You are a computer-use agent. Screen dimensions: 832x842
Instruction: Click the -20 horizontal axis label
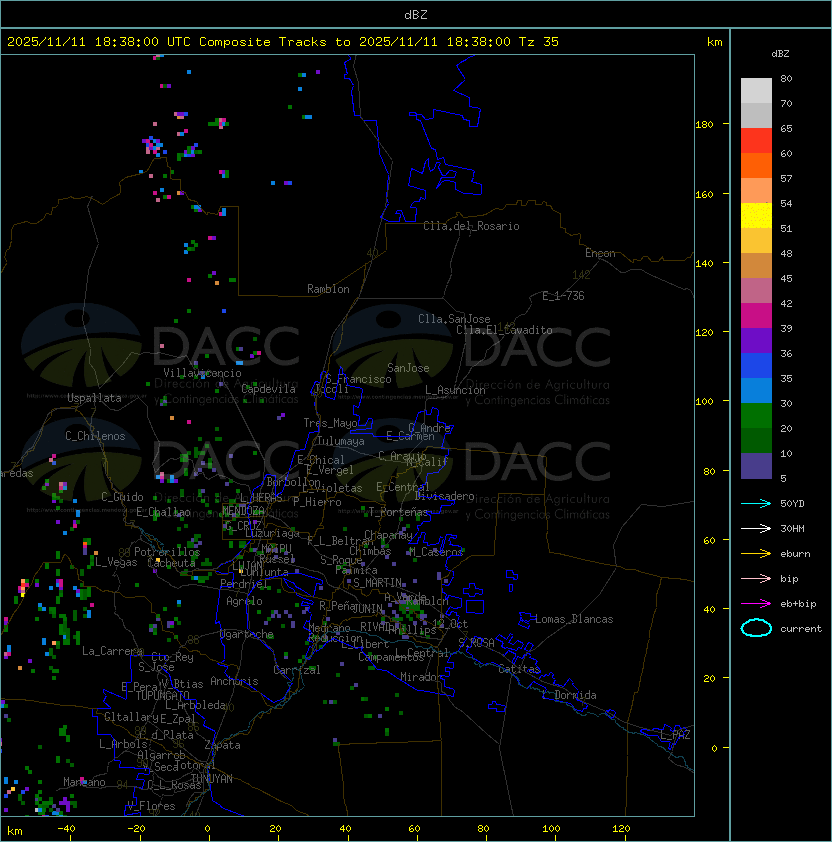click(x=136, y=829)
